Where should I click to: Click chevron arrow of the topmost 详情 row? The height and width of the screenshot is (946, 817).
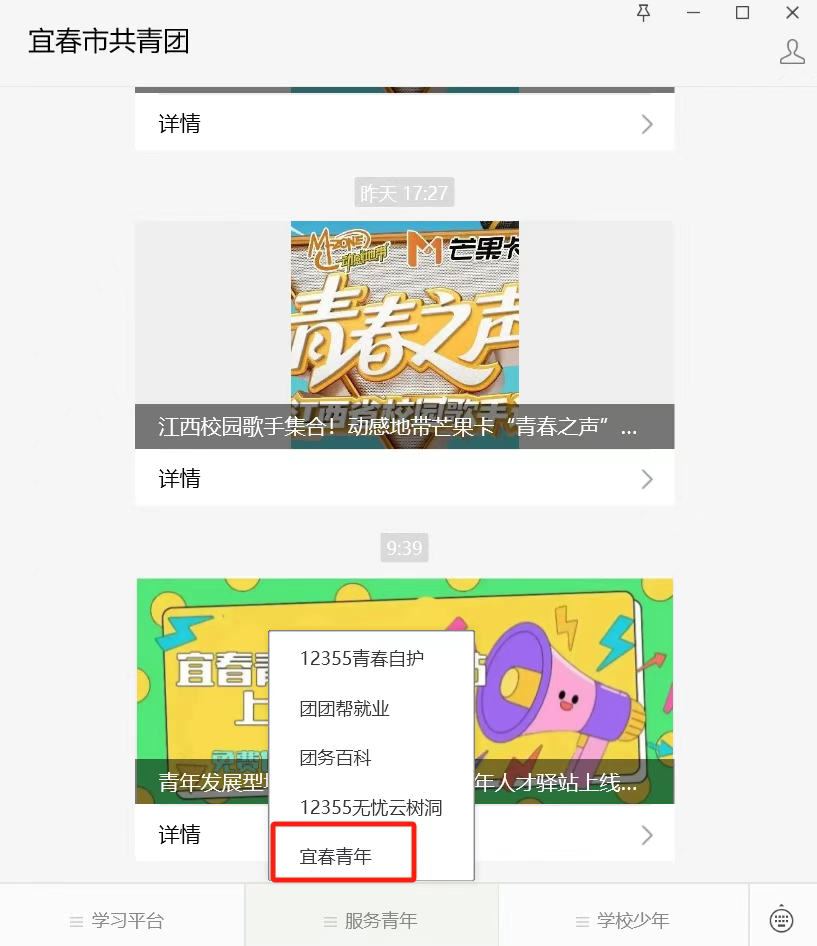click(647, 124)
